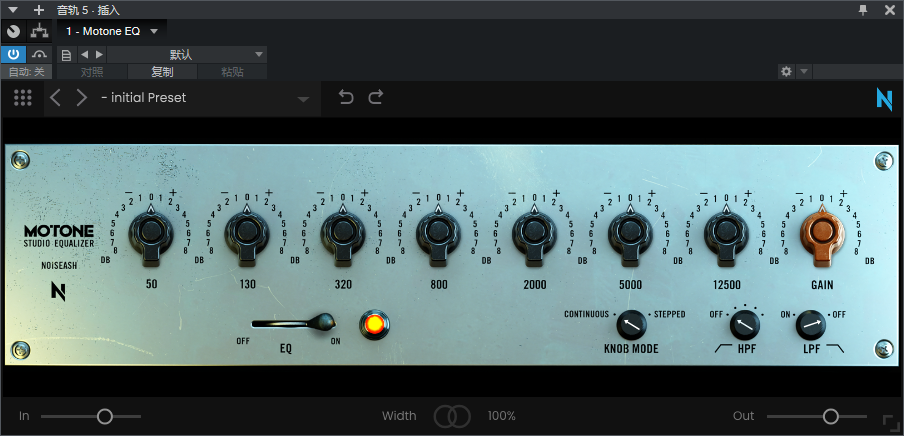This screenshot has height=436, width=904.
Task: Click the 800 Hz band knob
Action: click(439, 232)
